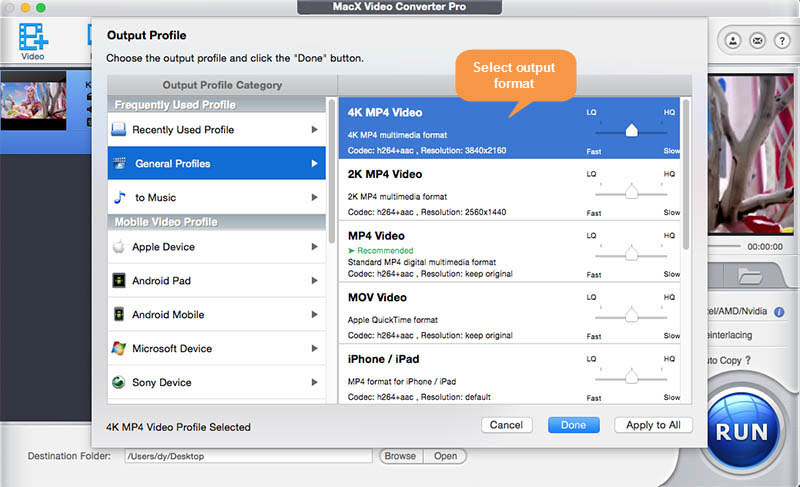Choose the 4K MP4 Video profile

pyautogui.click(x=509, y=128)
